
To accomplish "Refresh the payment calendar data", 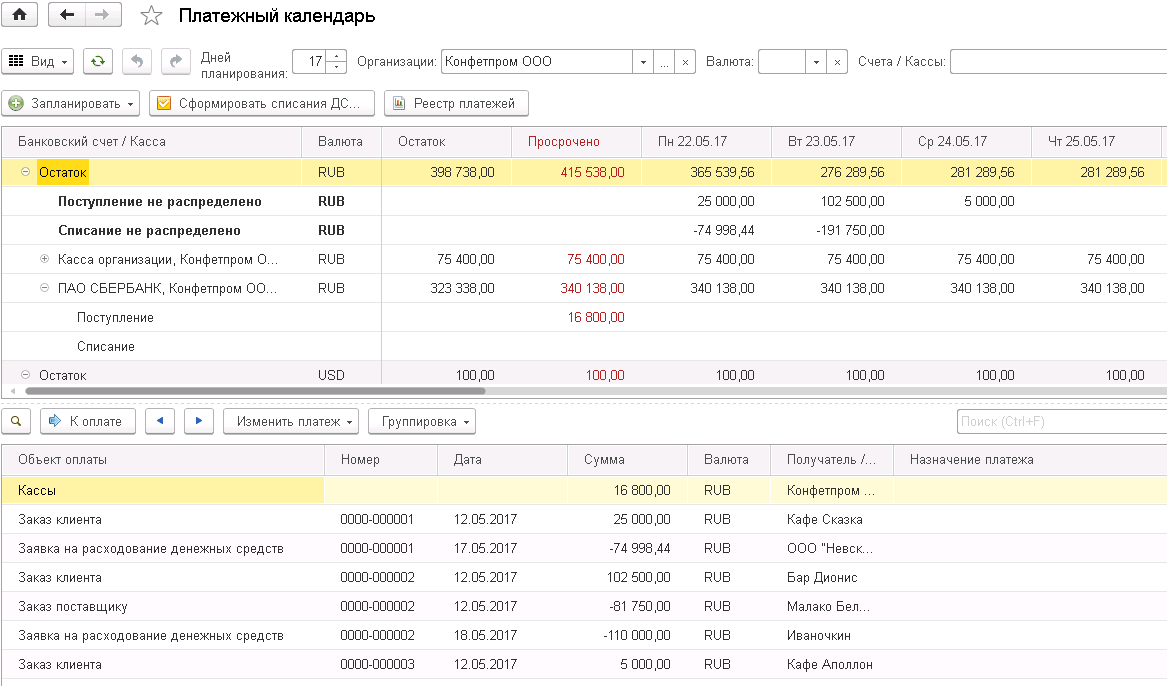I will click(x=97, y=62).
